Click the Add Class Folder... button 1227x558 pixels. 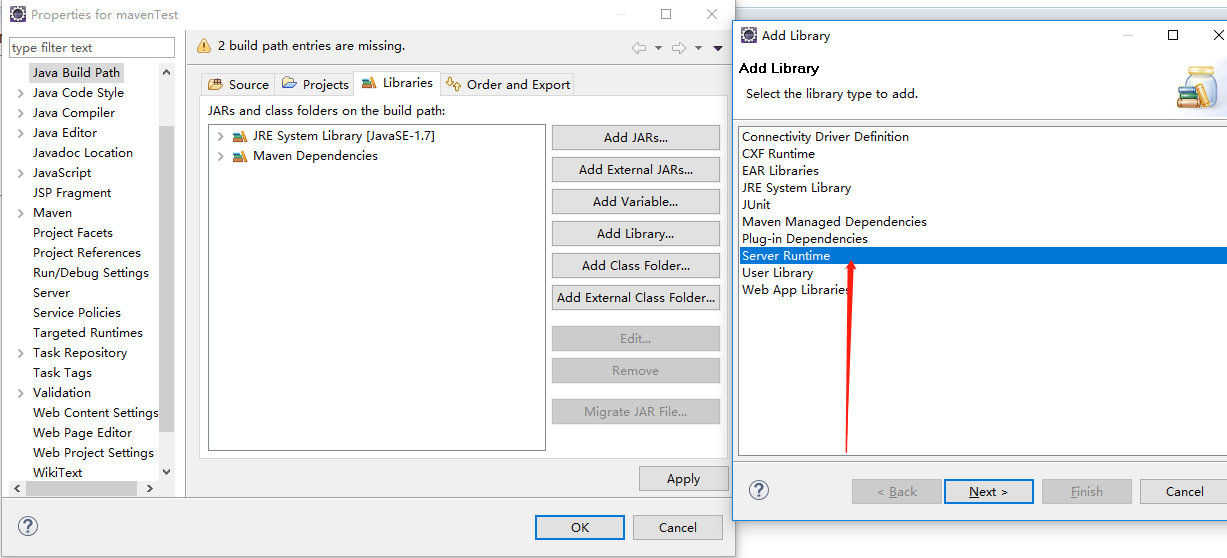click(x=636, y=266)
